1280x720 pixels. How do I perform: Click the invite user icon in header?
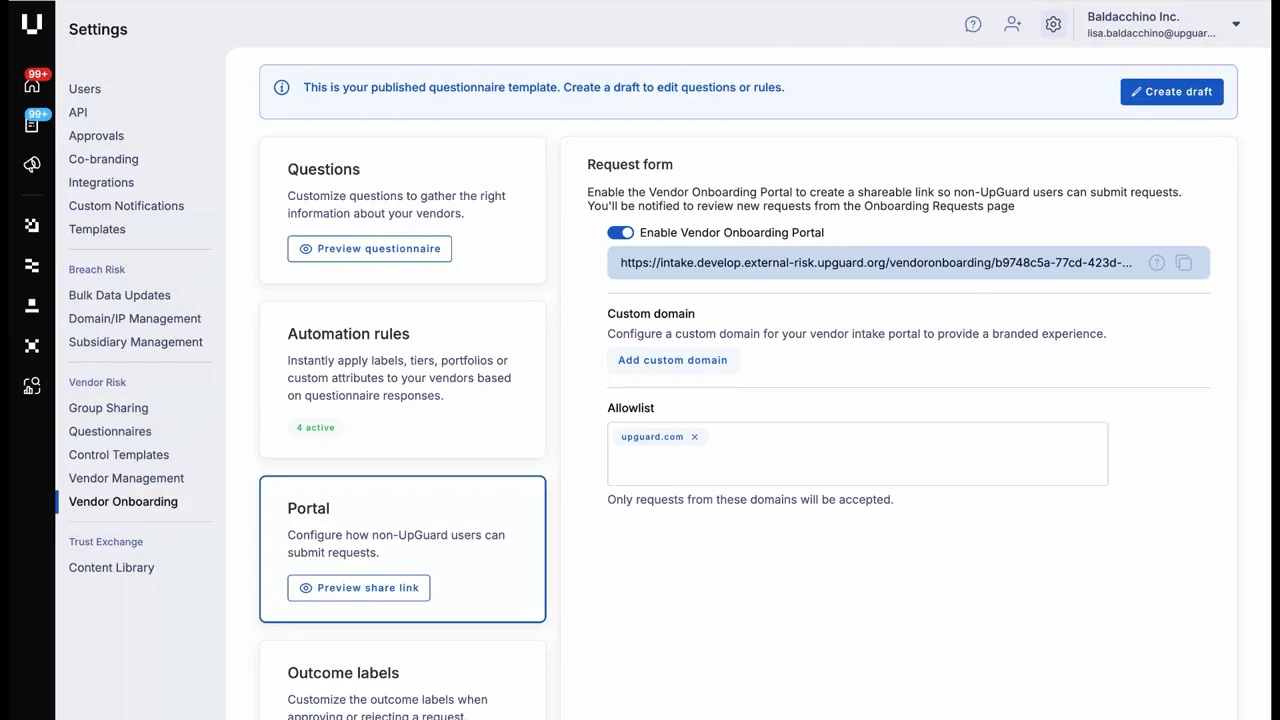pos(1013,25)
